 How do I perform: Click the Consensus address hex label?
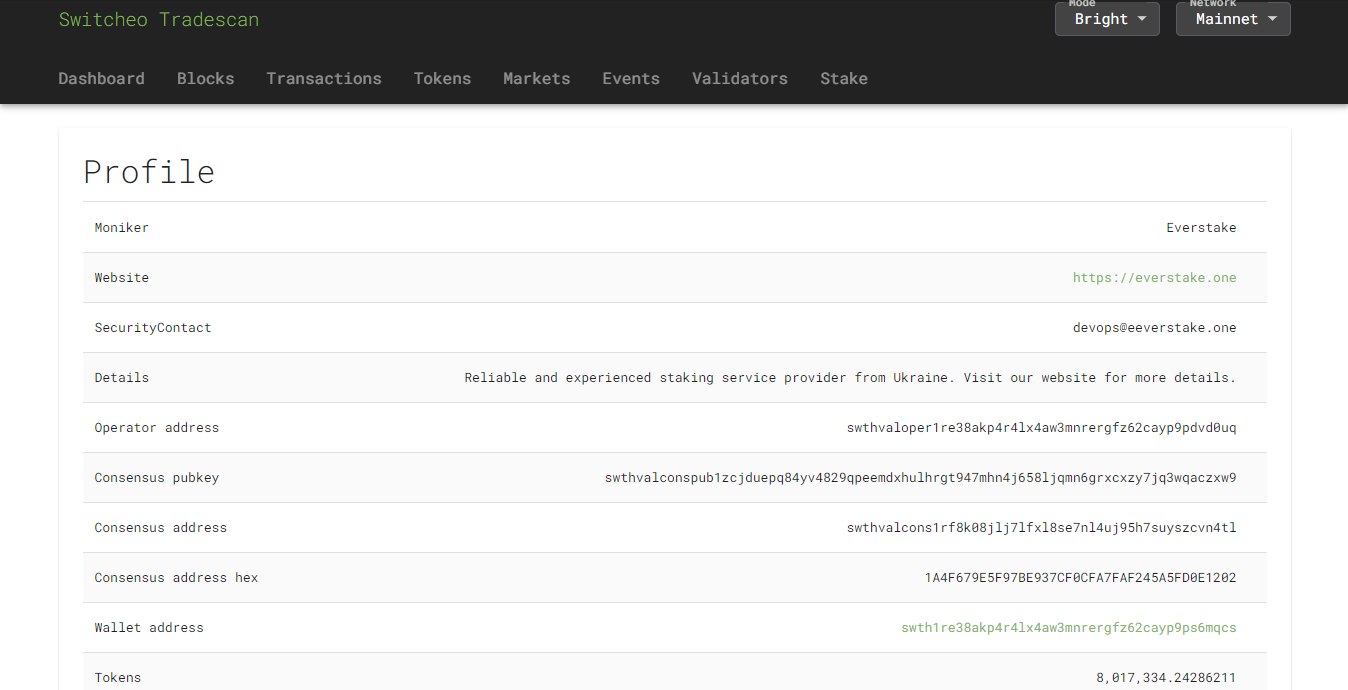click(x=176, y=578)
